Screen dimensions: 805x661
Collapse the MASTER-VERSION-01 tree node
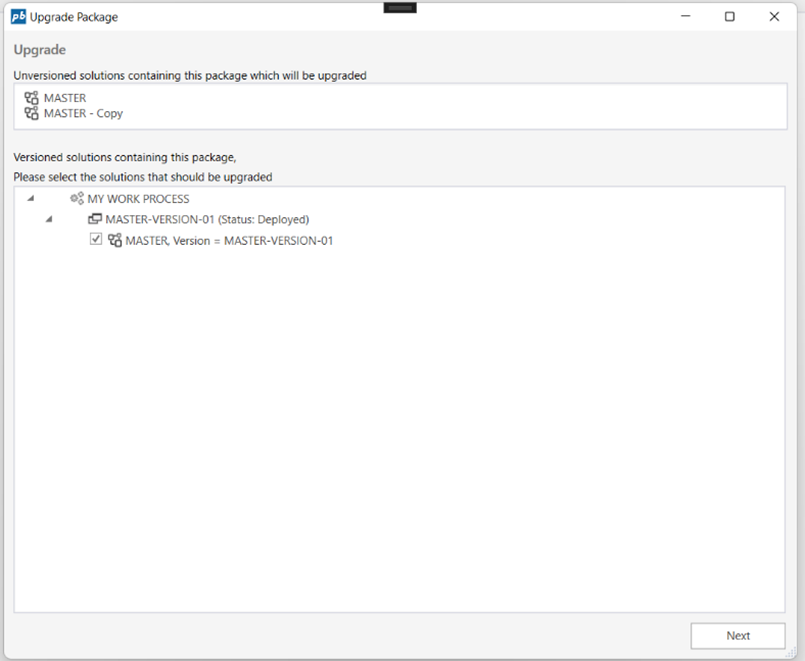coord(49,219)
